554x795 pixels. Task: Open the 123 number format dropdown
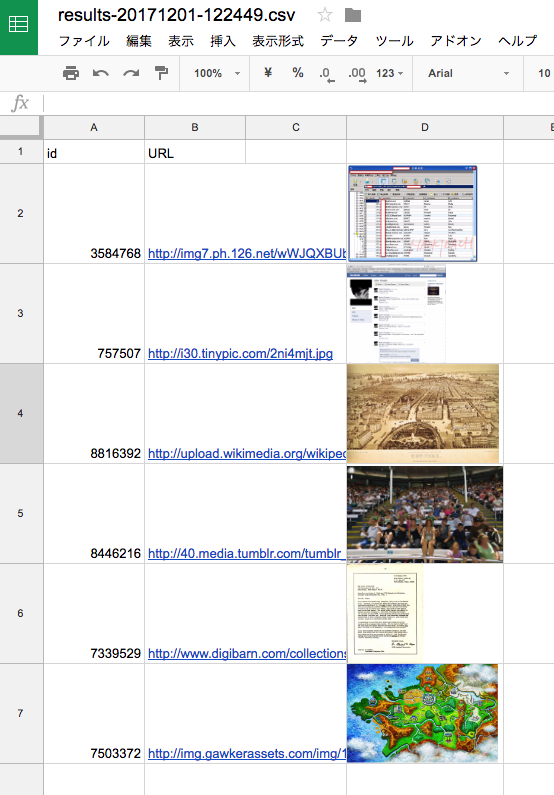click(x=389, y=74)
